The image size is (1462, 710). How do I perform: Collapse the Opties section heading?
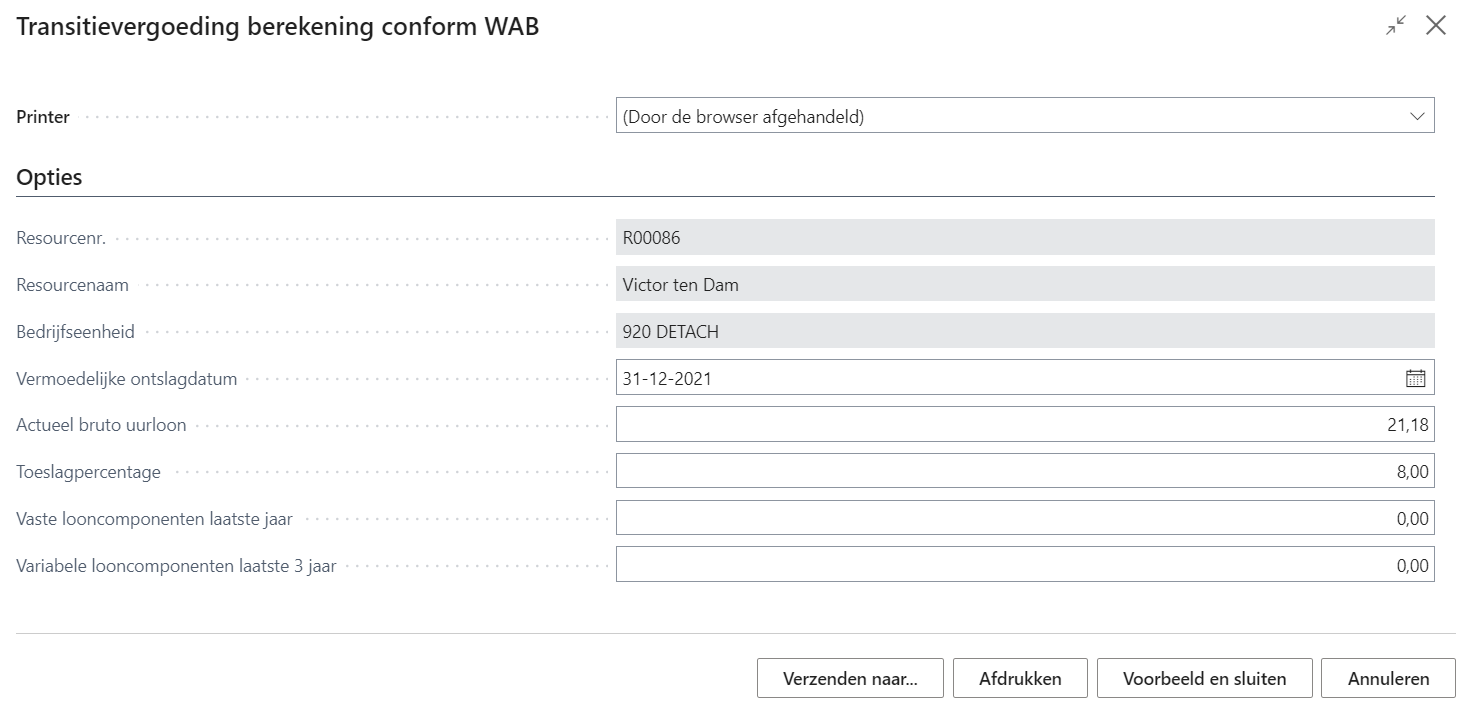[x=49, y=178]
